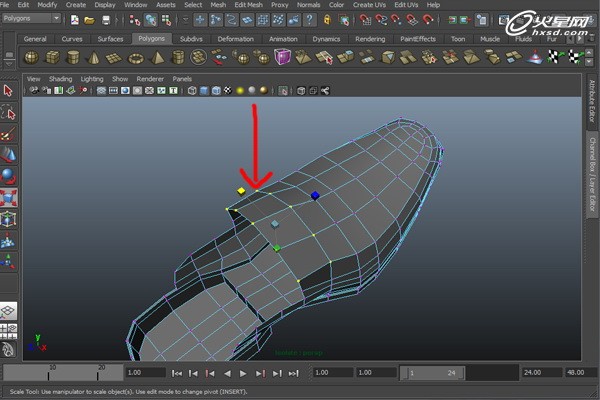Select the arrow Select tool in toolbox
This screenshot has width=600, height=400.
[x=9, y=90]
